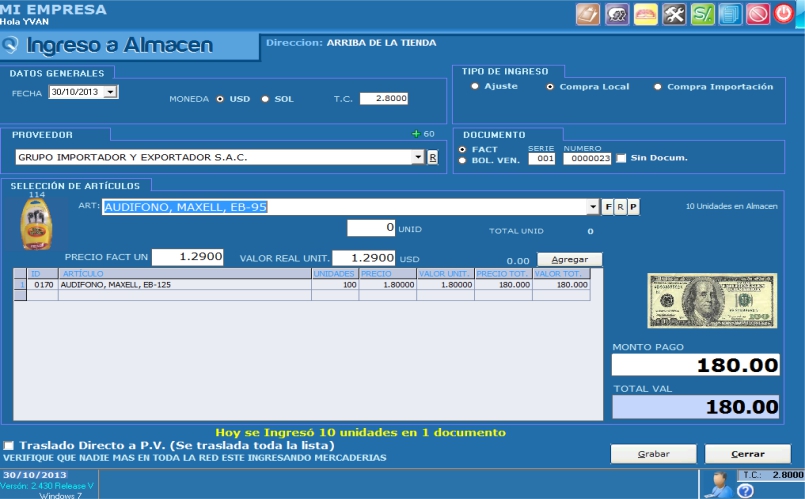This screenshot has width=805, height=499.
Task: Click the Agregar button
Action: coord(569,259)
